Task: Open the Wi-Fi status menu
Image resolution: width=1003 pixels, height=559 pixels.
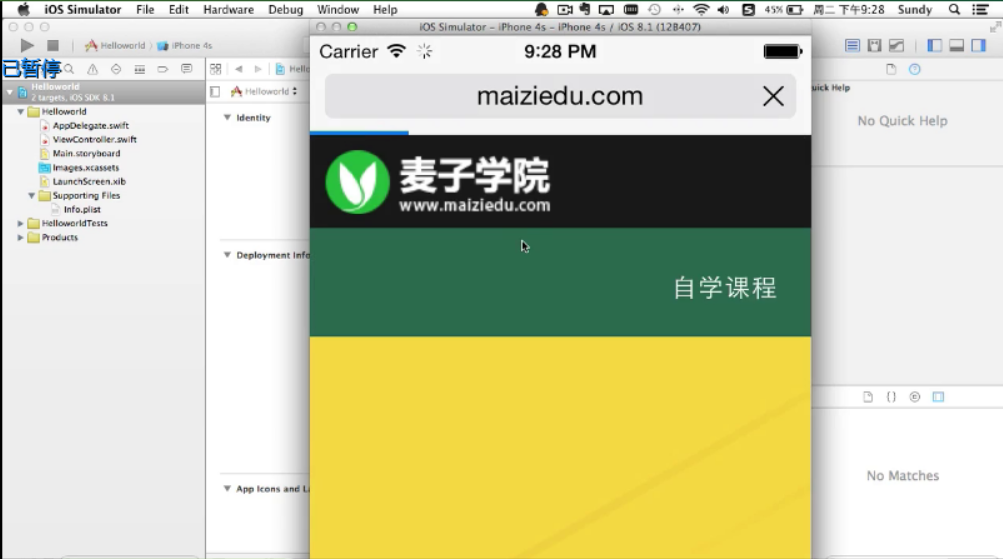Action: pos(702,10)
